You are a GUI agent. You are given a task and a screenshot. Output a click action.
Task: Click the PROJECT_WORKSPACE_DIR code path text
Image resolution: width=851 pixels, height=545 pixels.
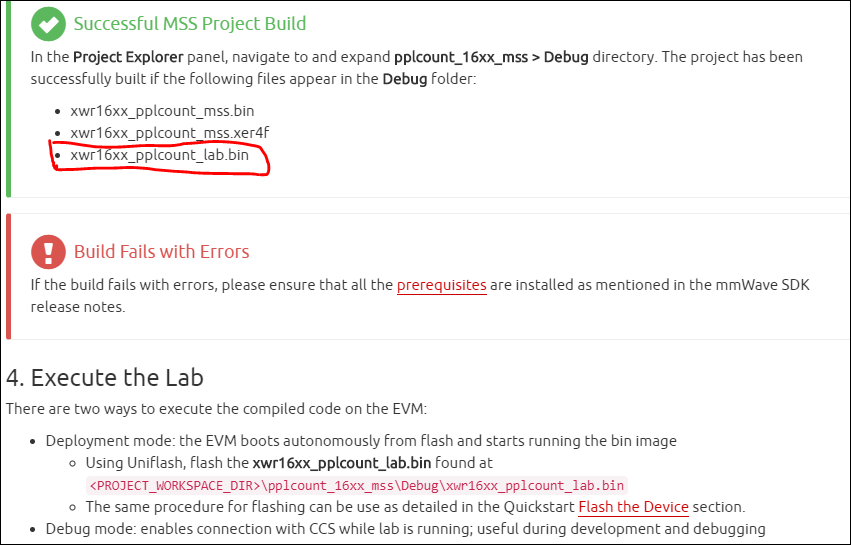click(357, 485)
